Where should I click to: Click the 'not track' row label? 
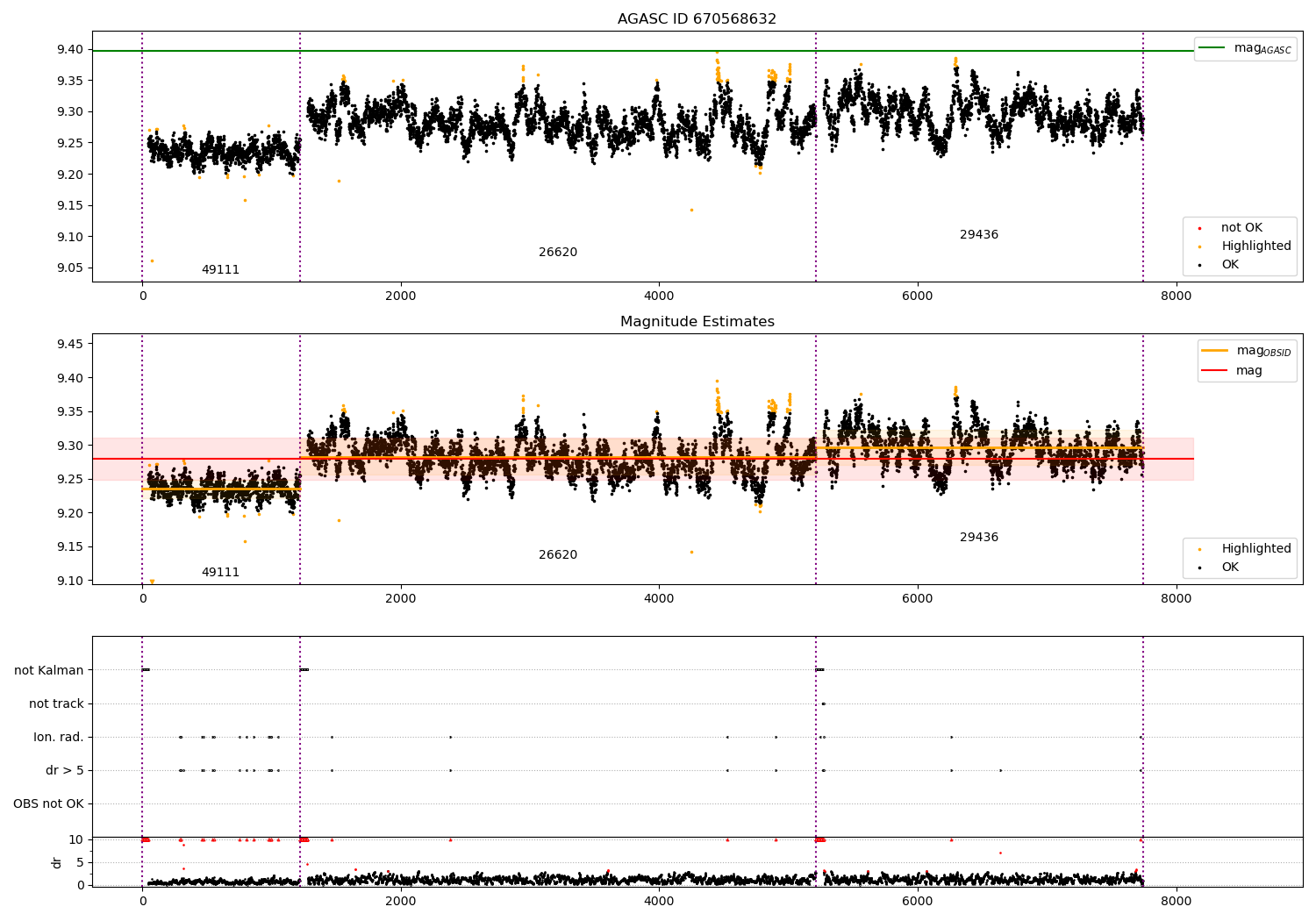pos(56,703)
